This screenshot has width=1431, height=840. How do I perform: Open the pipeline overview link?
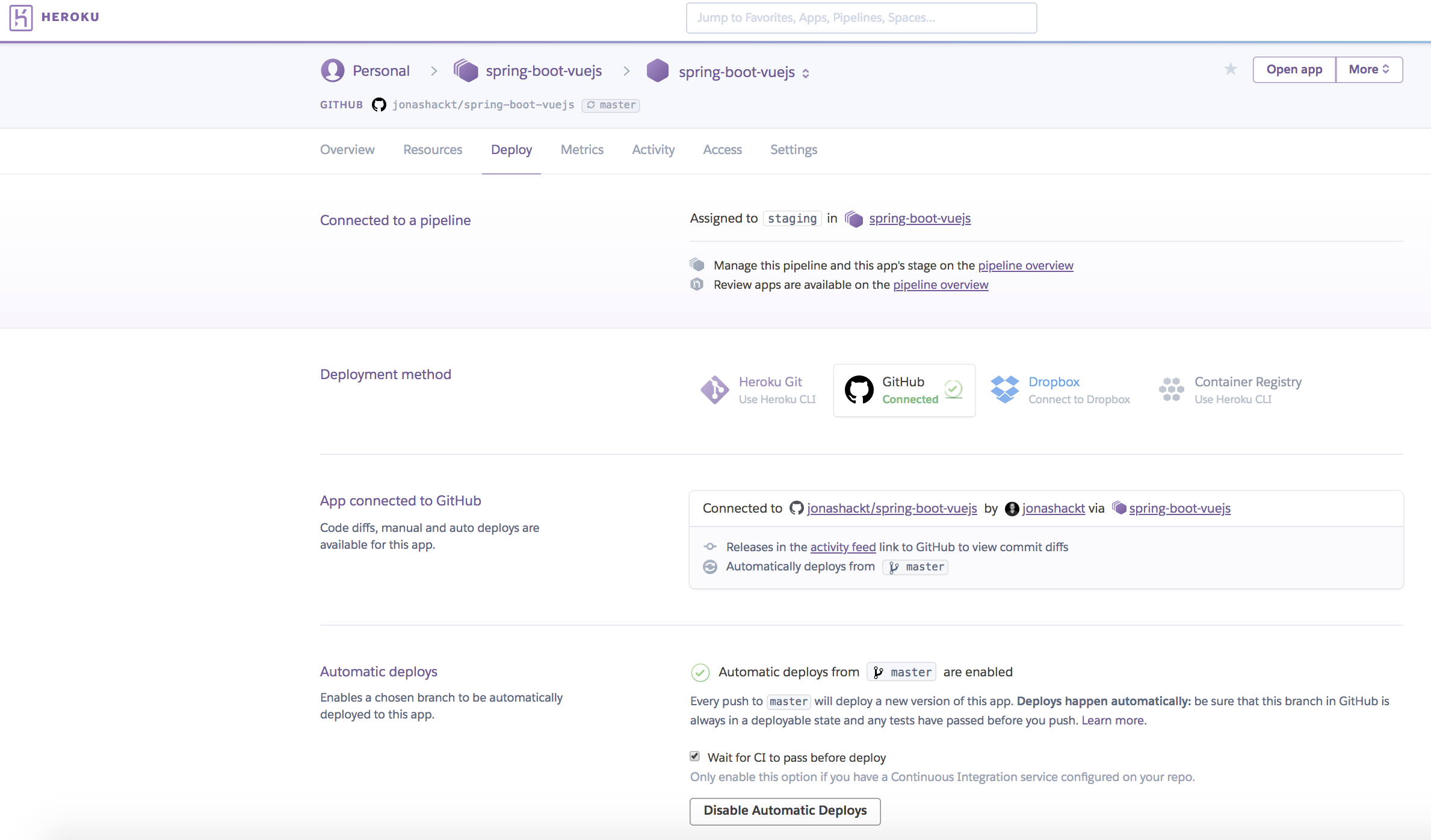point(1026,264)
